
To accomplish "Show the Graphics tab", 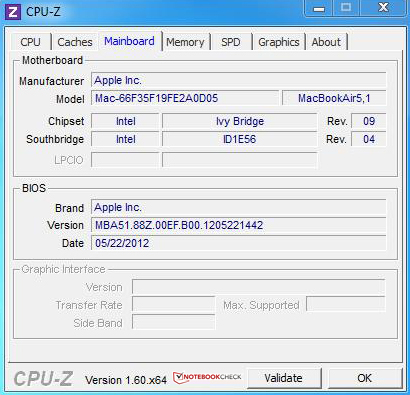I will coord(279,42).
